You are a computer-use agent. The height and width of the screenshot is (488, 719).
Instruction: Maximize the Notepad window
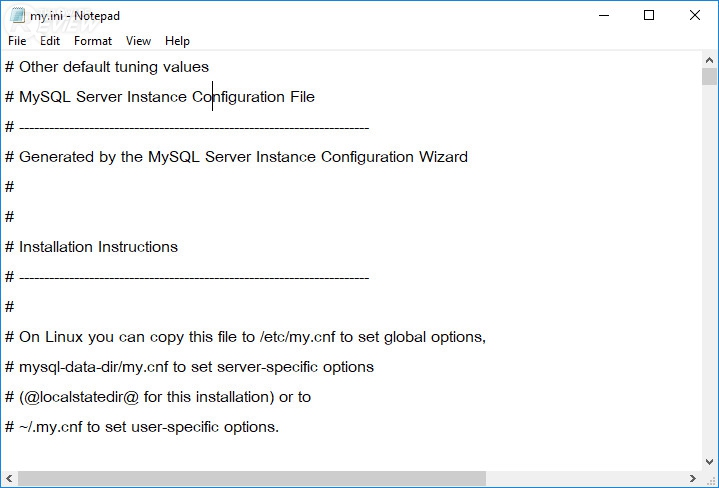coord(649,15)
